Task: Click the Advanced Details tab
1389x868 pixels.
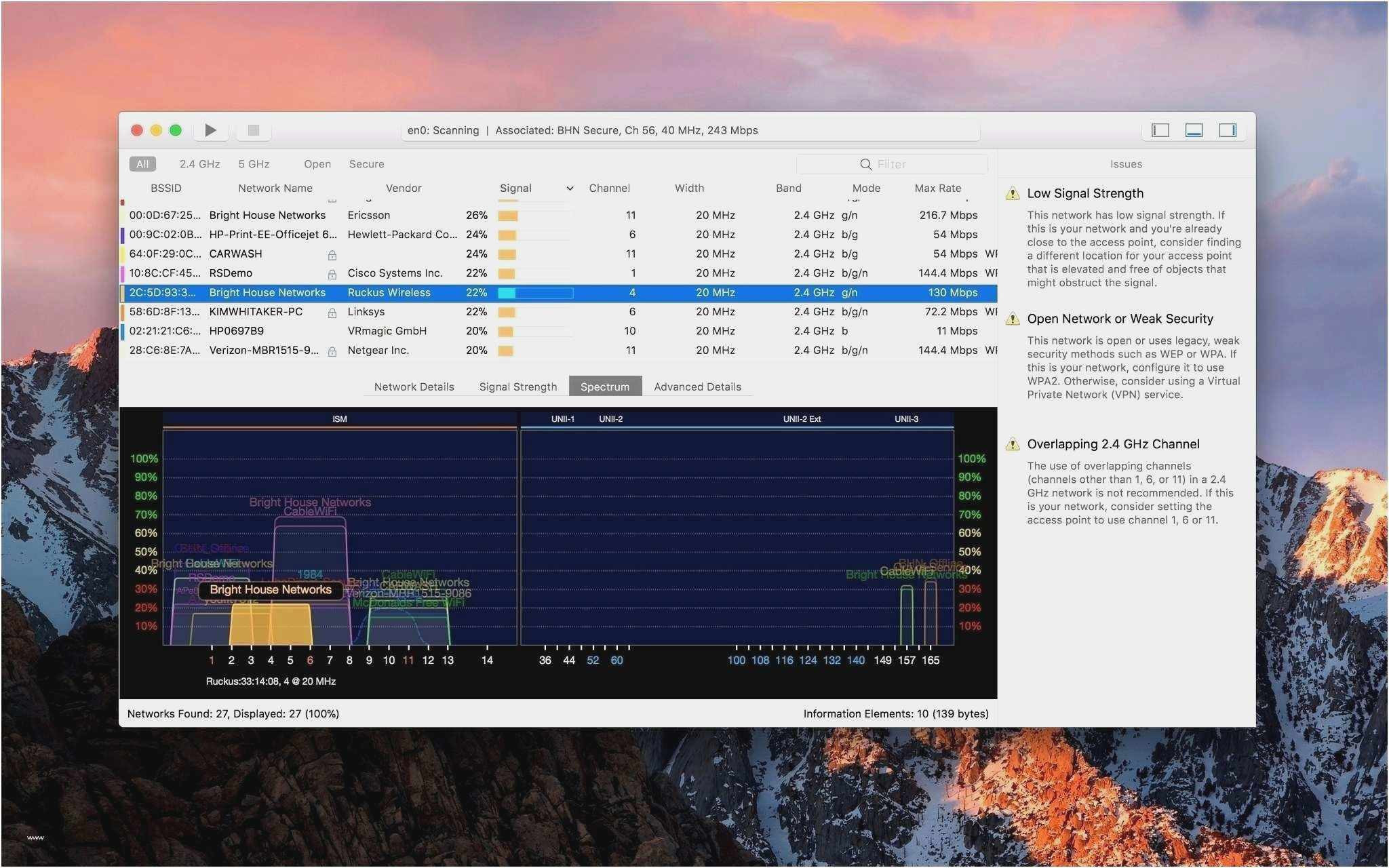Action: pyautogui.click(x=697, y=386)
